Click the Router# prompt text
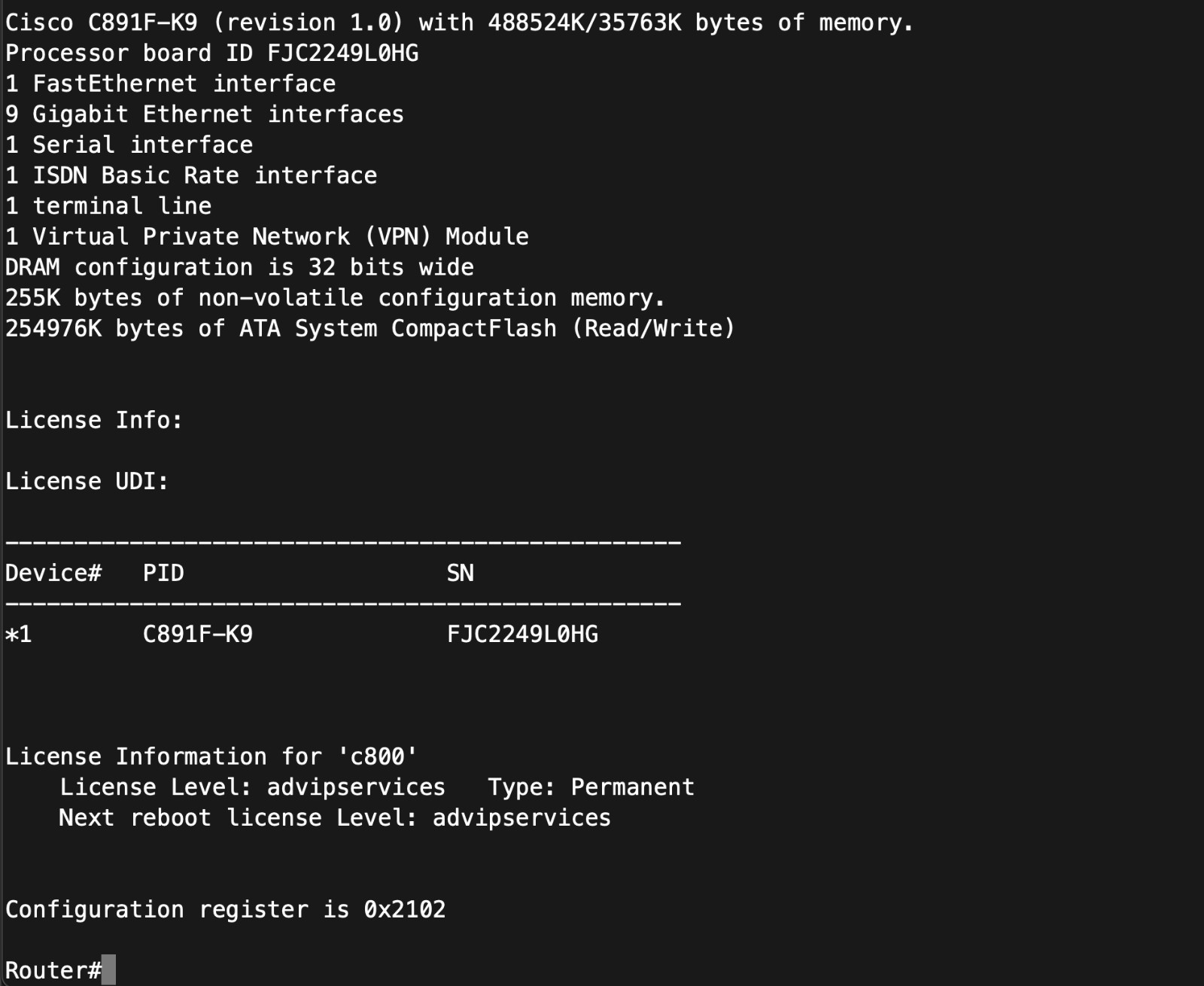The image size is (1204, 986). (53, 969)
